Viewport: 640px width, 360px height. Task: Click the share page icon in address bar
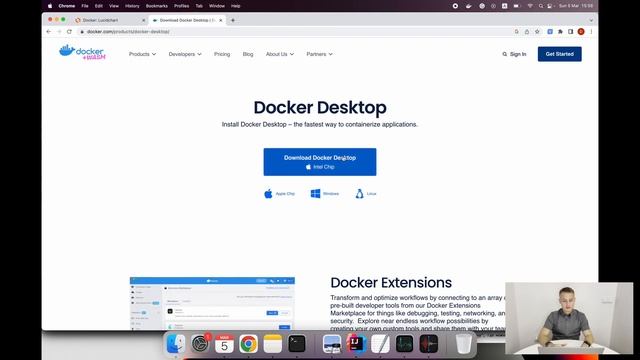coord(527,31)
